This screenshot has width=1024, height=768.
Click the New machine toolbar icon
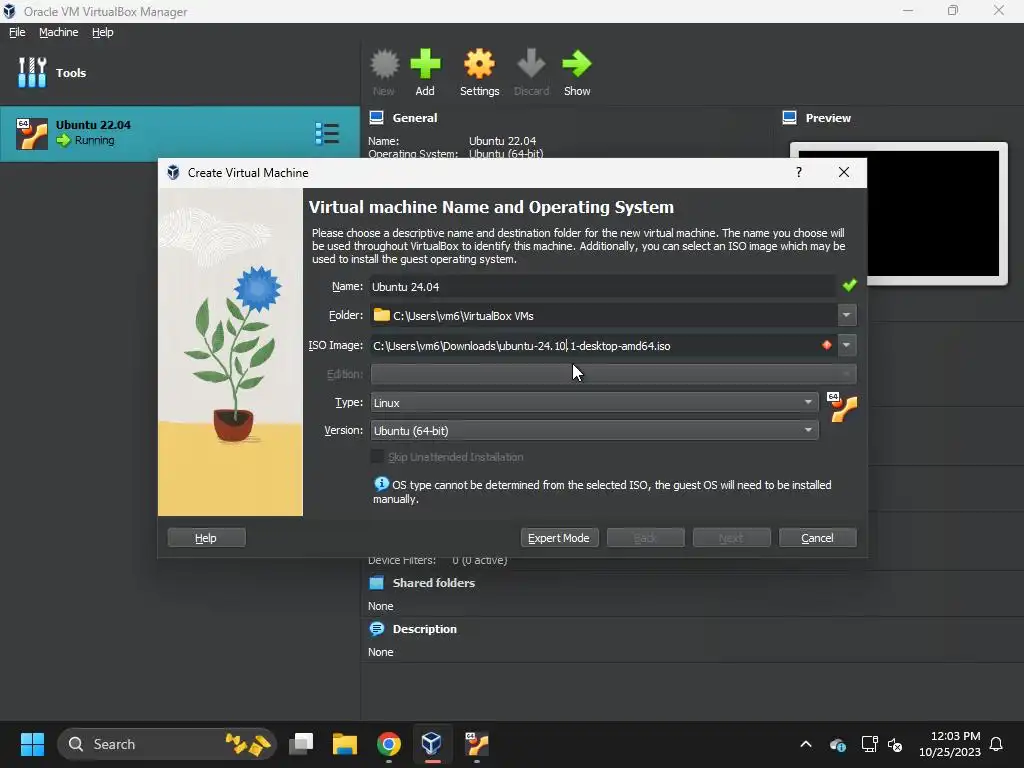coord(384,64)
